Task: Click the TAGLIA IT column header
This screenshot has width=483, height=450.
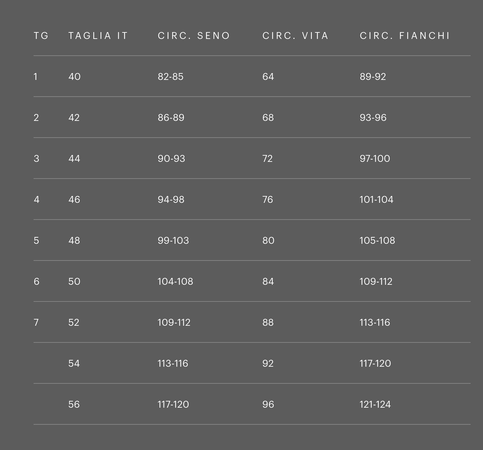Action: pyautogui.click(x=98, y=36)
